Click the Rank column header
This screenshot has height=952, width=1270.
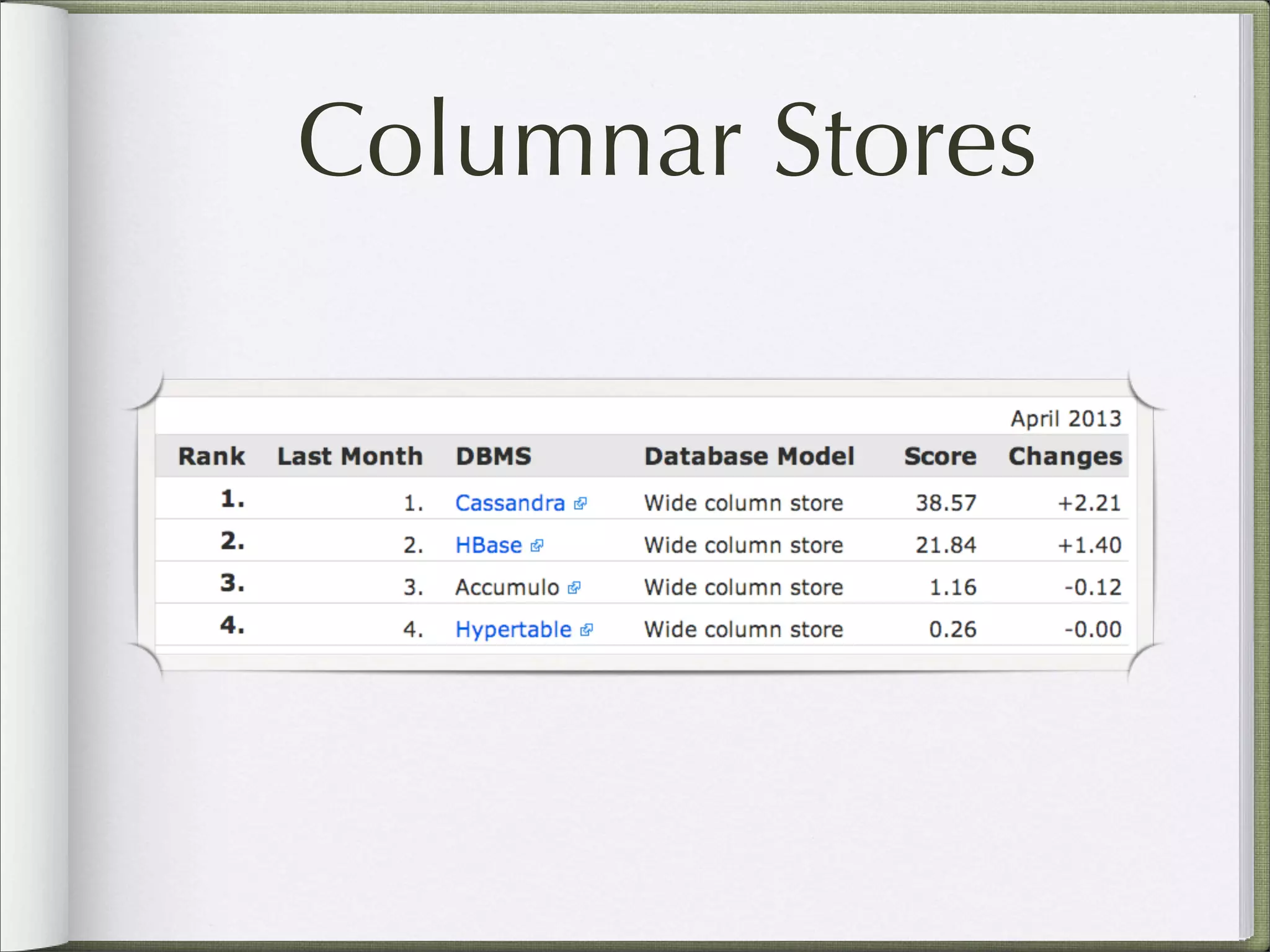(211, 456)
